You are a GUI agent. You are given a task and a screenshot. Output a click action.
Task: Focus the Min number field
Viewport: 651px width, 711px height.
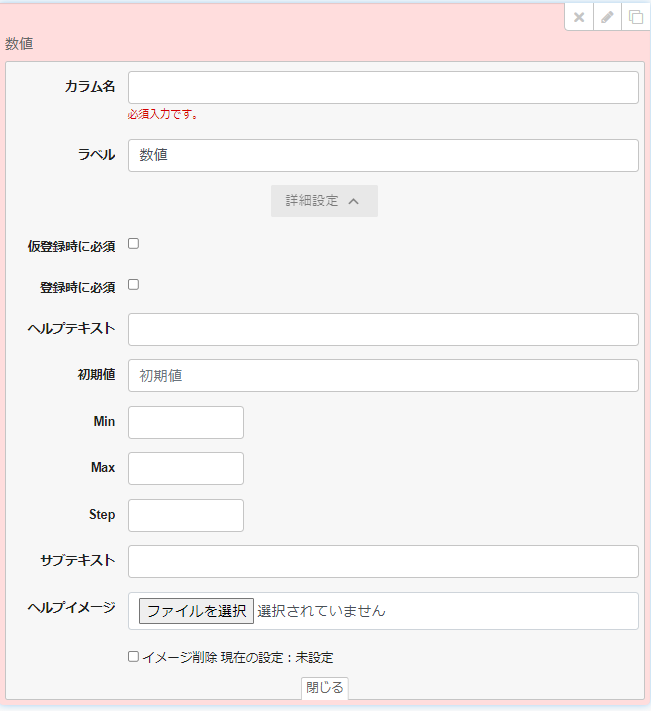click(186, 422)
